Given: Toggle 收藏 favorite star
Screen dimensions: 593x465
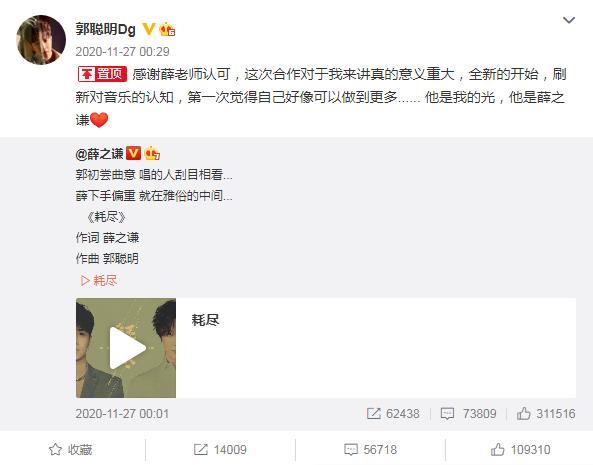Looking at the screenshot, I should coord(71,450).
